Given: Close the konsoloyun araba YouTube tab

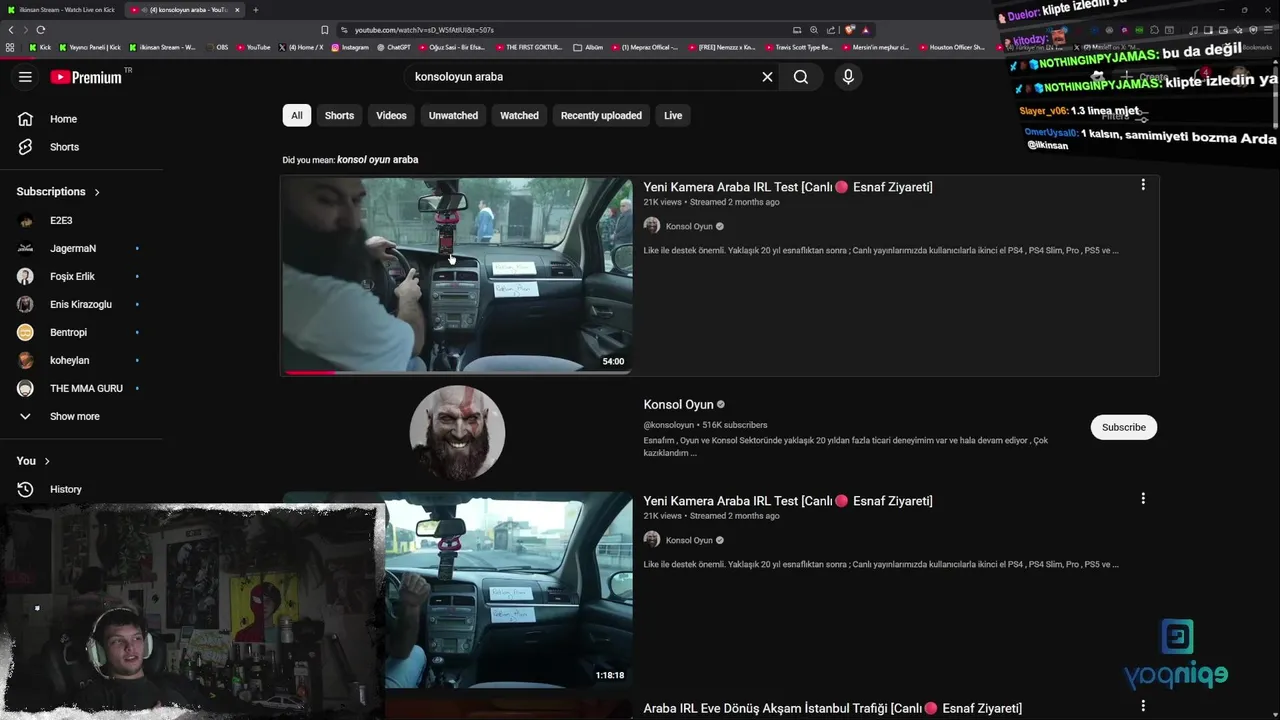Looking at the screenshot, I should click(237, 10).
